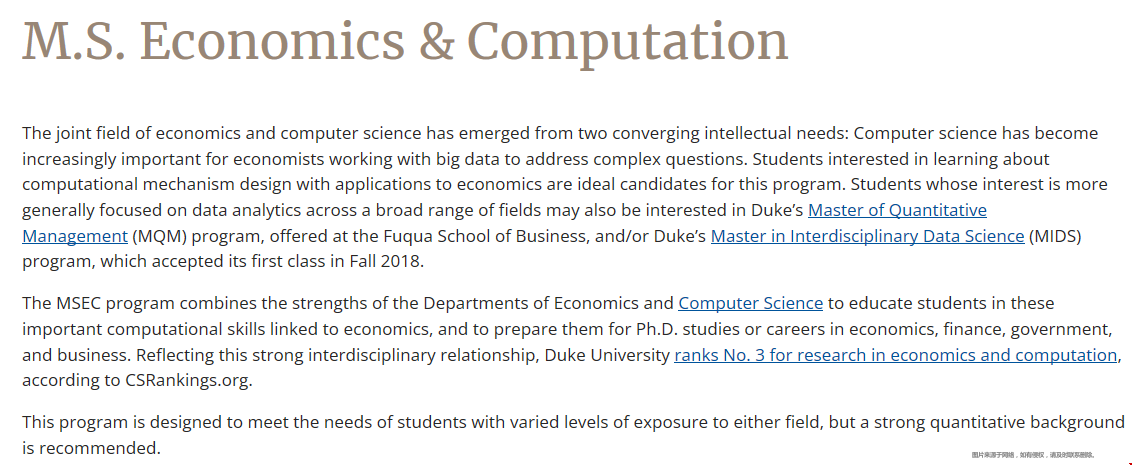
Task: Click the (MQM) abbreviation text
Action: coord(159,236)
